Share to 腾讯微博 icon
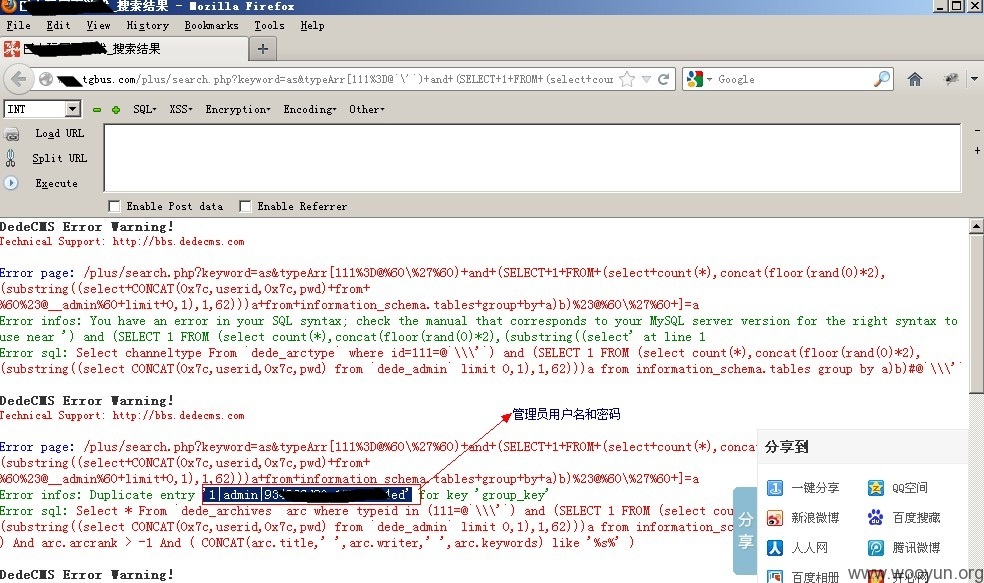 point(875,548)
